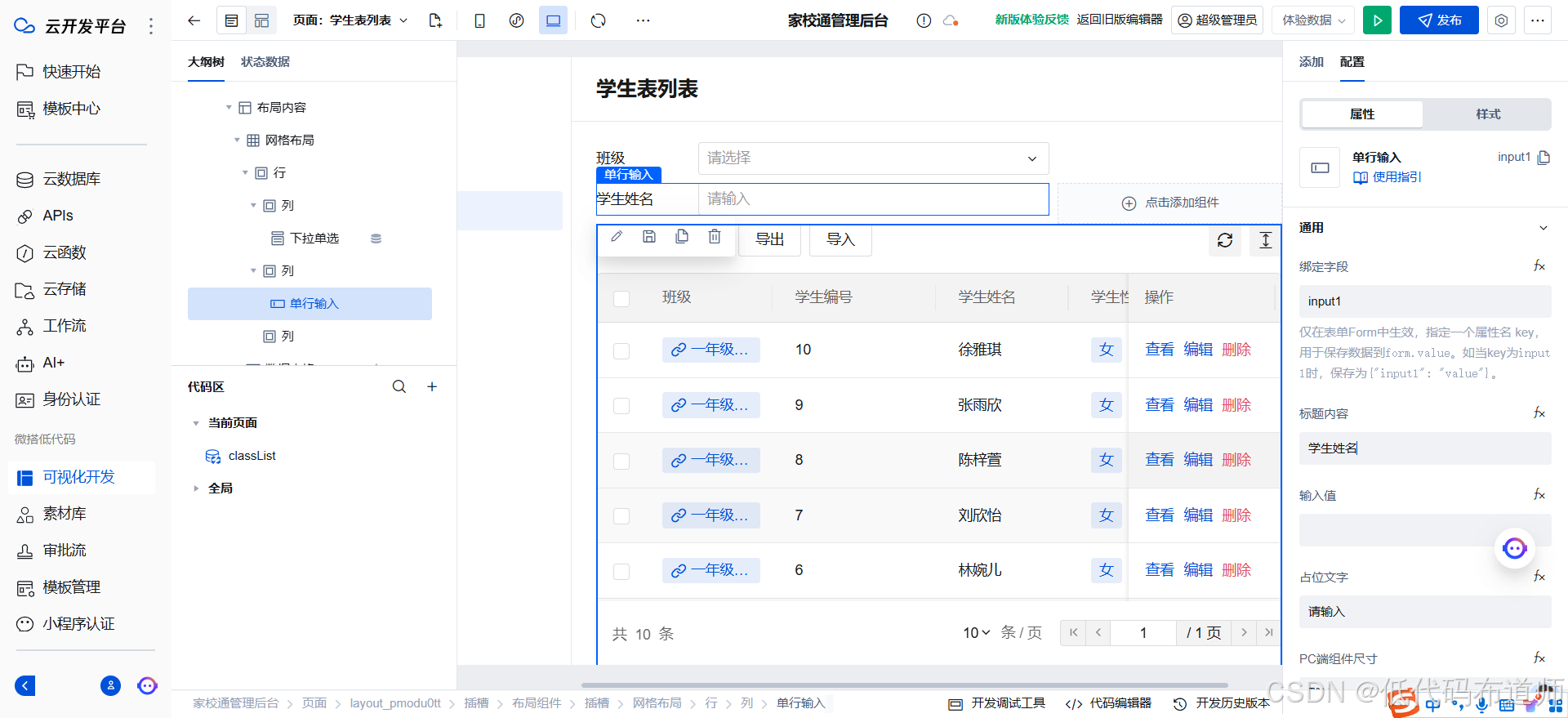Click the fx icon for 标题内容
Image resolution: width=1568 pixels, height=718 pixels.
[1539, 413]
